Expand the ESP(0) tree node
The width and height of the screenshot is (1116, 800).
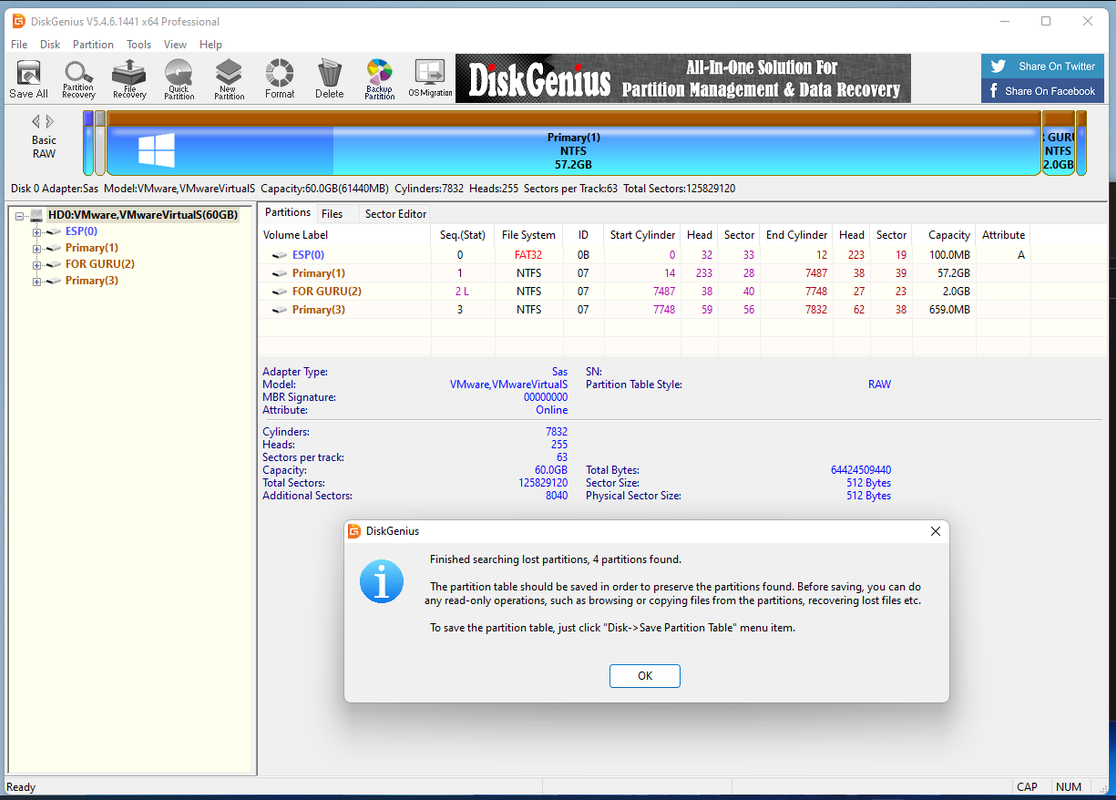36,232
